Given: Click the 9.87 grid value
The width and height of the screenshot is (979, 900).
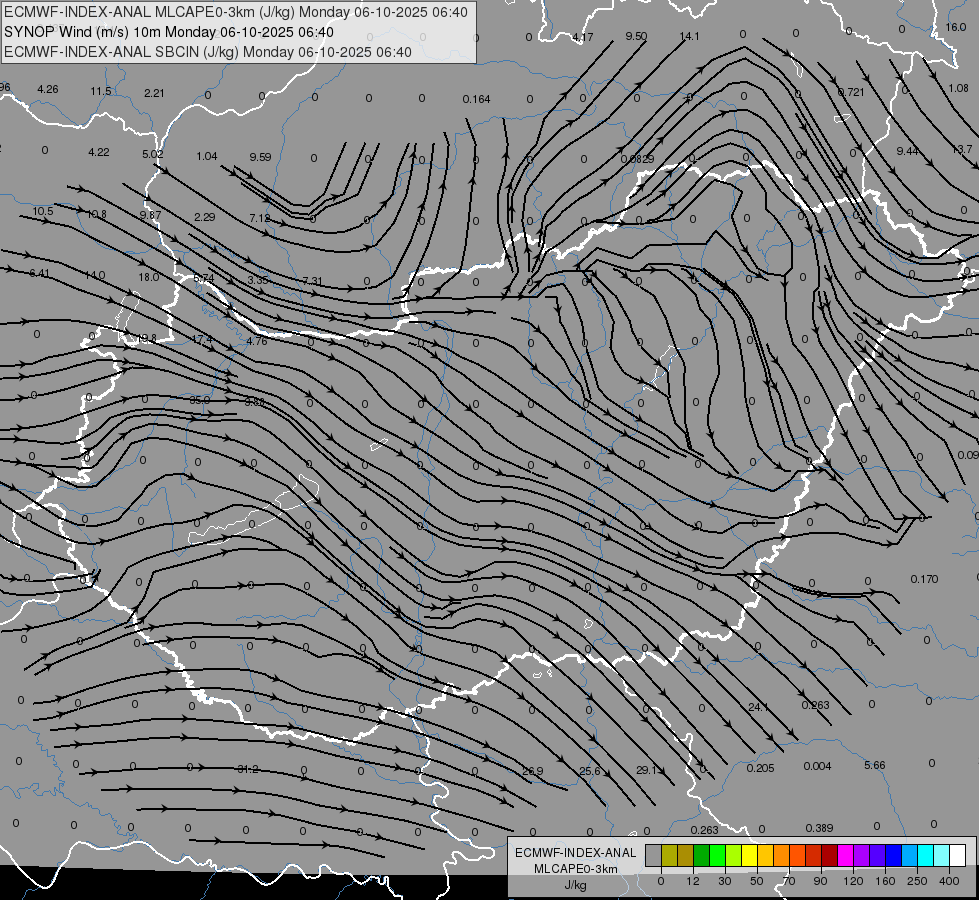Looking at the screenshot, I should coord(150,215).
